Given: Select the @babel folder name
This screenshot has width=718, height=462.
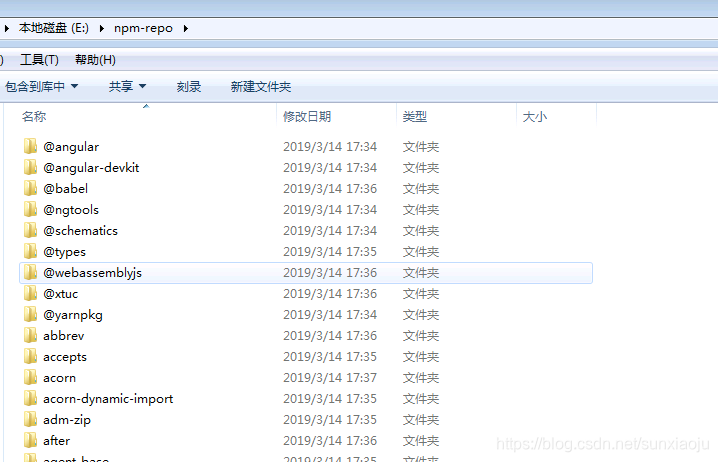Looking at the screenshot, I should [x=65, y=189].
